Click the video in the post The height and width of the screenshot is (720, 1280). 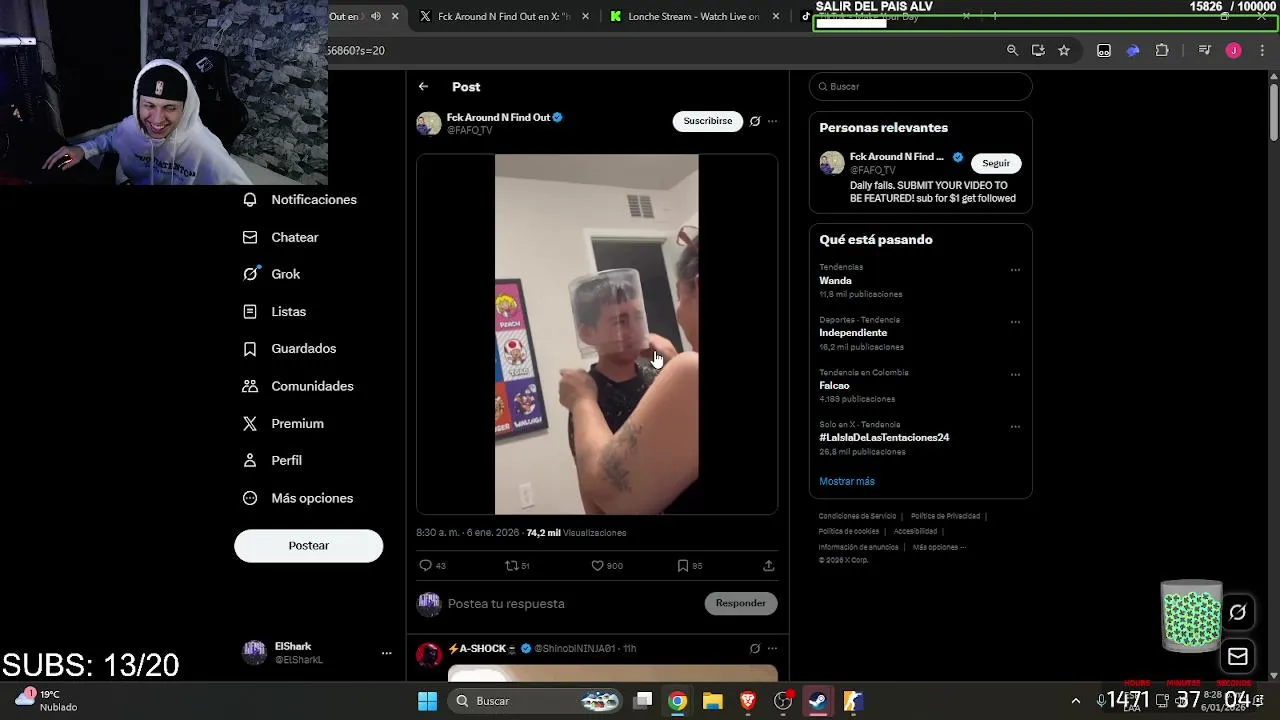pos(596,334)
